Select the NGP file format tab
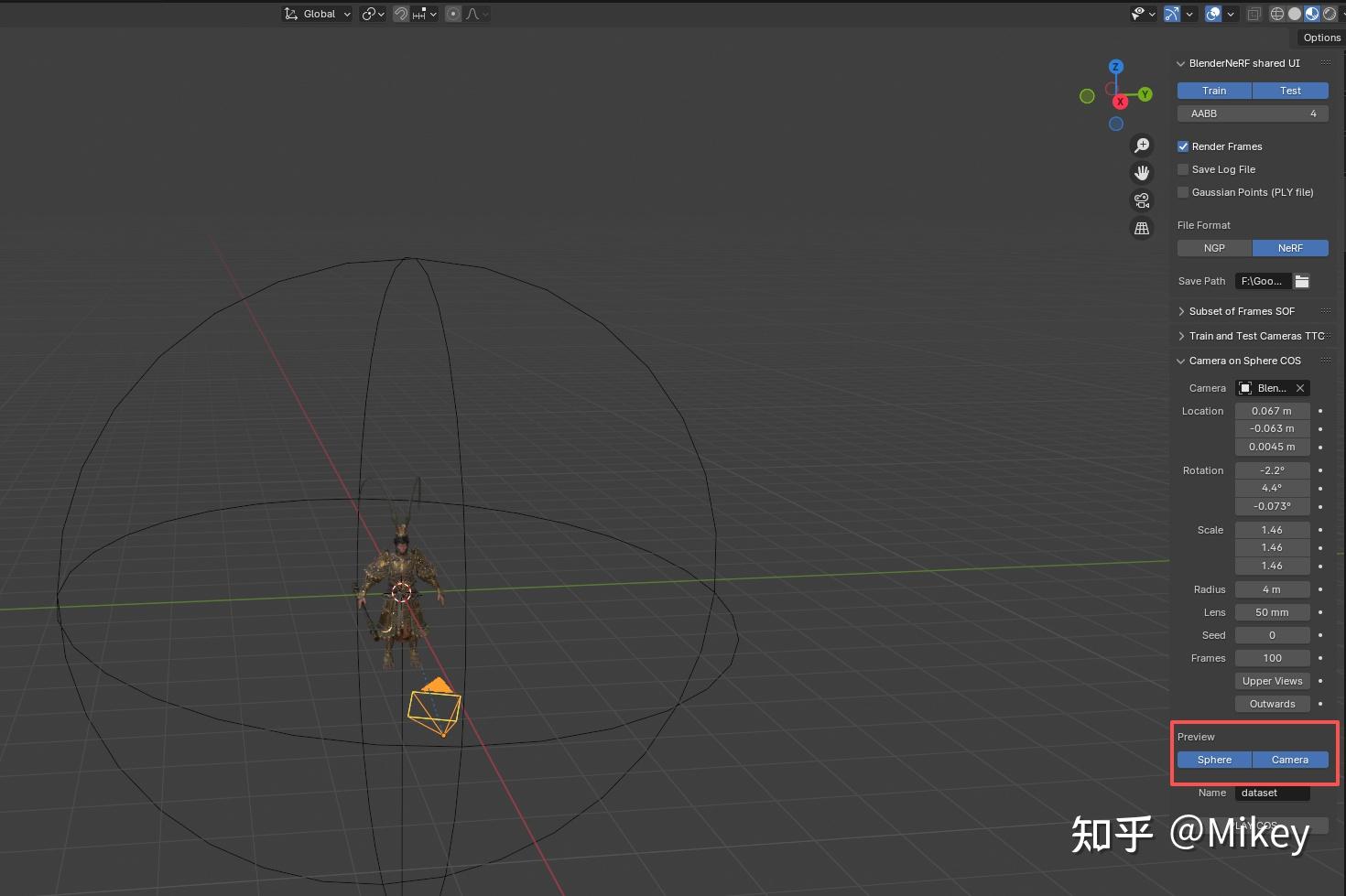The height and width of the screenshot is (896, 1346). 1213,247
